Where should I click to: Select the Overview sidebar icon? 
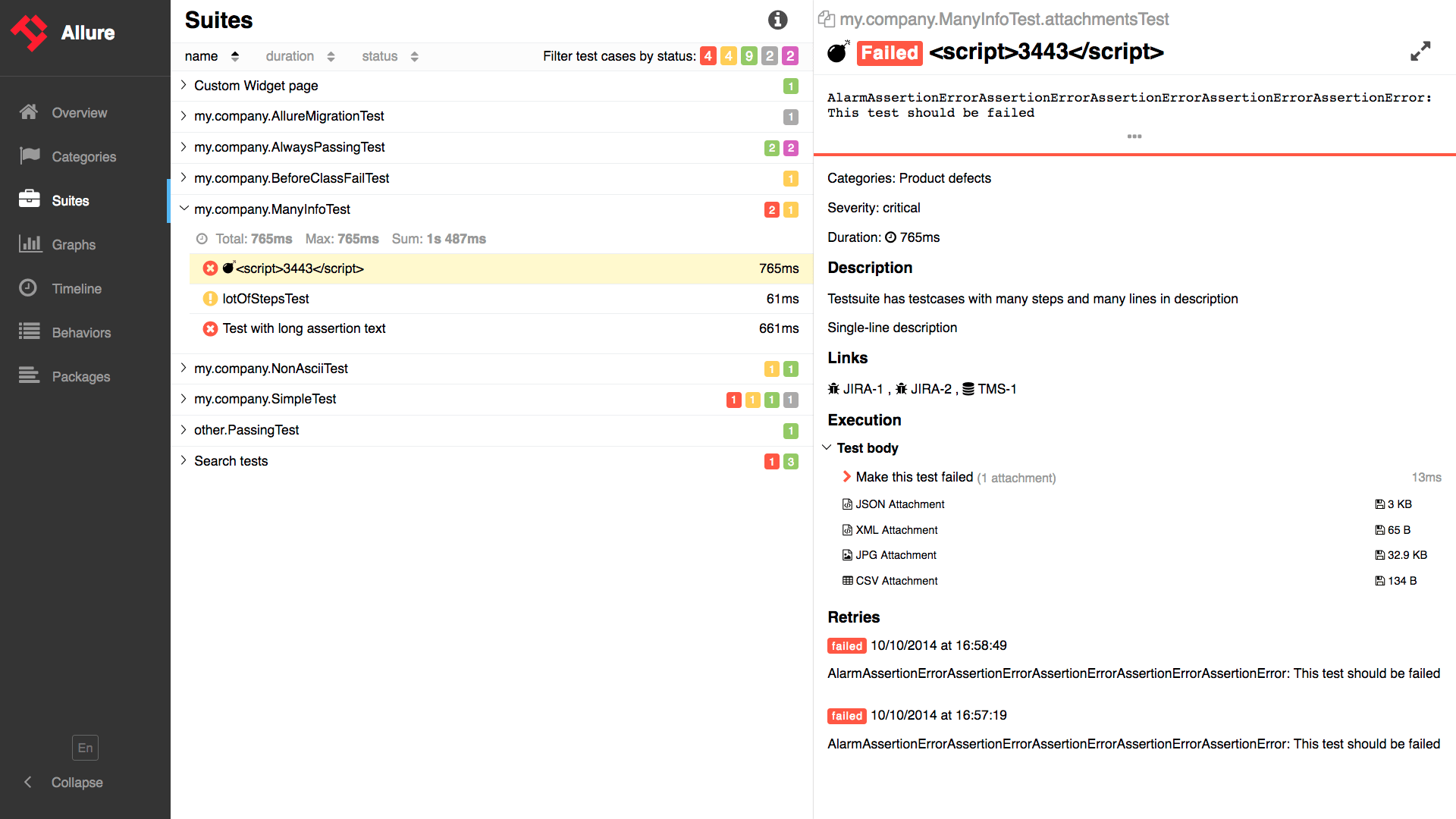coord(28,112)
